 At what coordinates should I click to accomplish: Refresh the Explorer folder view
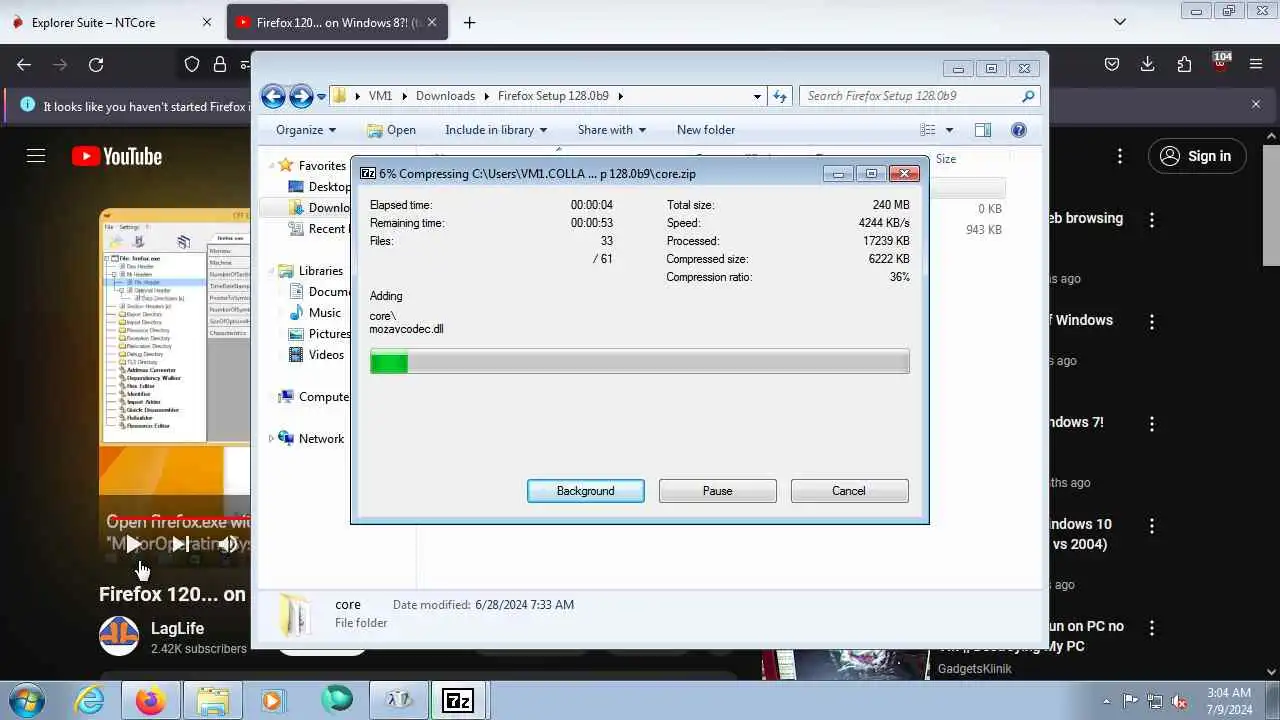click(780, 96)
